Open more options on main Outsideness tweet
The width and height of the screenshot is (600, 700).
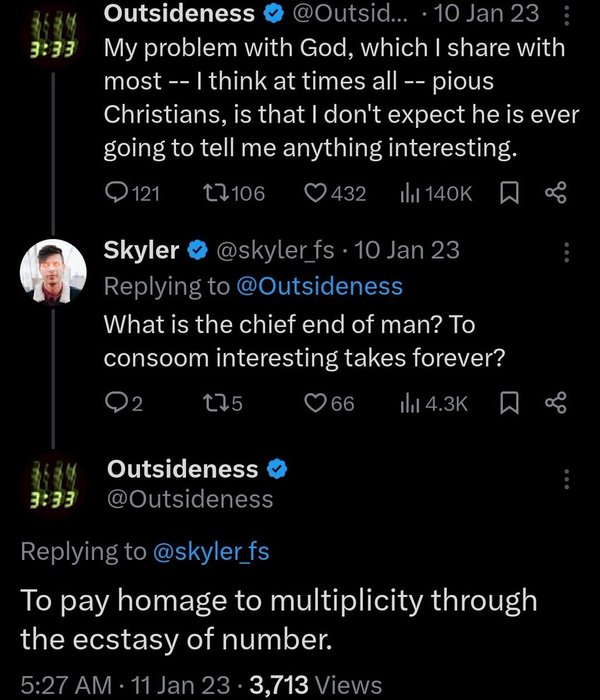568,479
